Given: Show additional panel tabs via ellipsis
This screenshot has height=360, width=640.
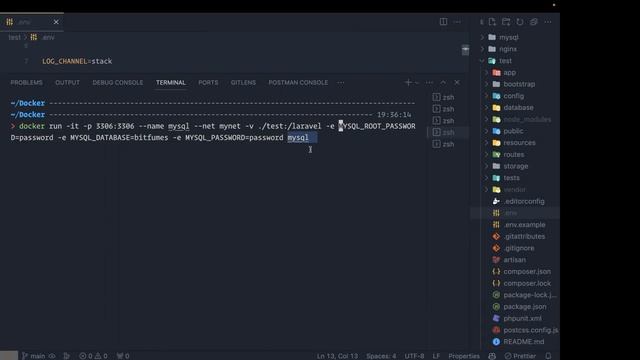Looking at the screenshot, I should point(341,82).
